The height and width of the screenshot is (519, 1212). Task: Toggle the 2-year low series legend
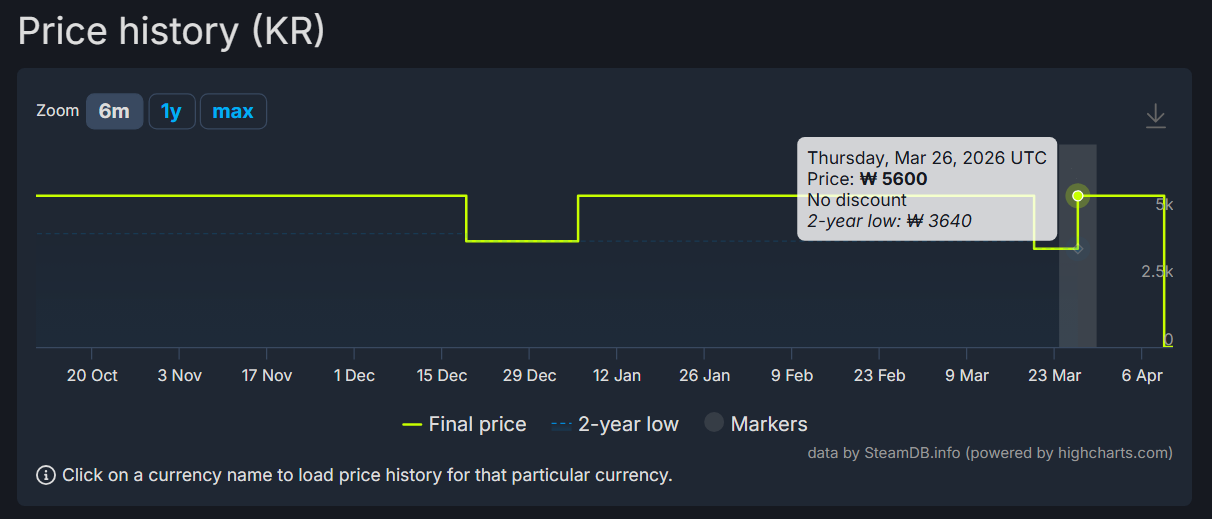[614, 424]
